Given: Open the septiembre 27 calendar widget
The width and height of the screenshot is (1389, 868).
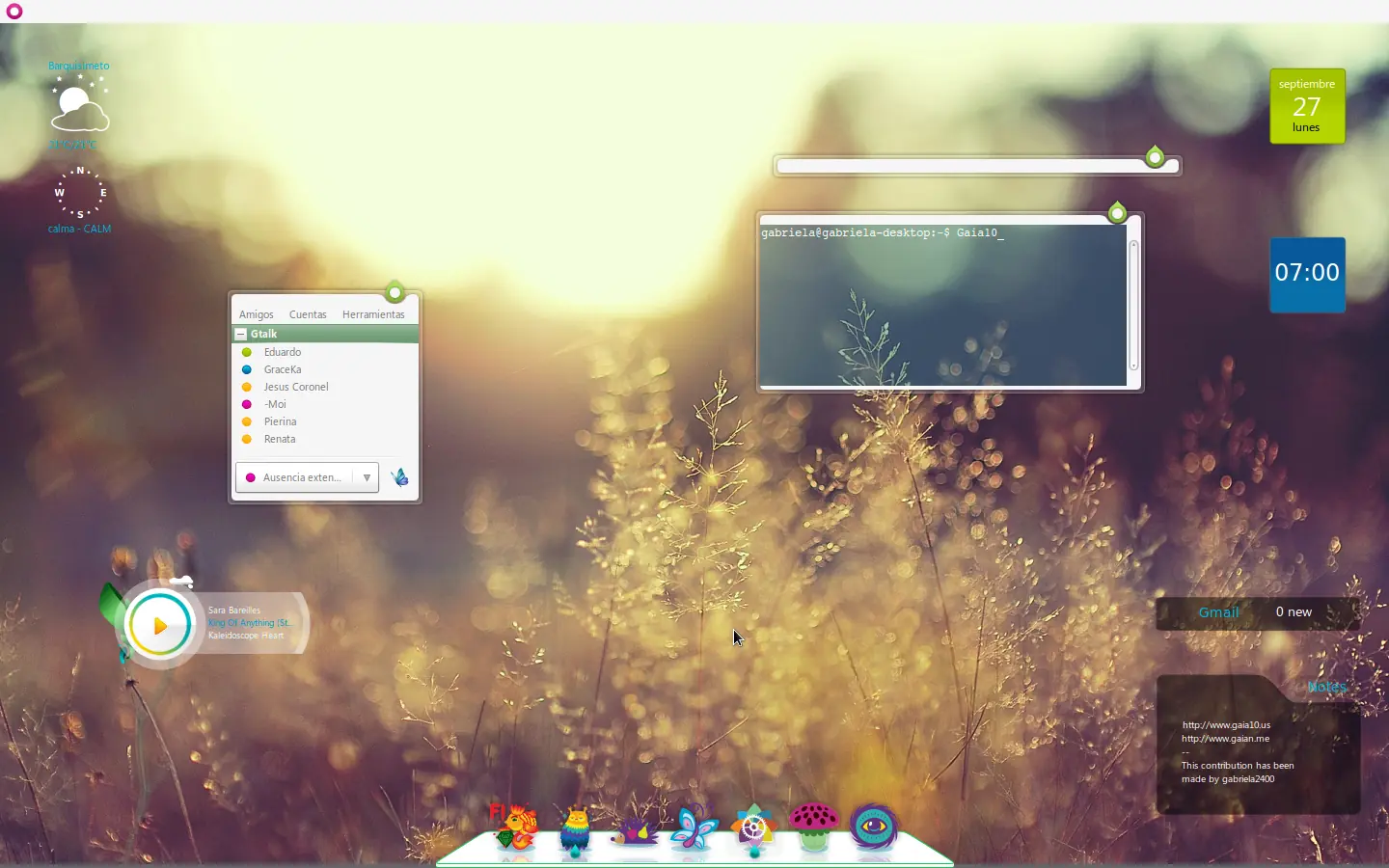Looking at the screenshot, I should pos(1307,106).
